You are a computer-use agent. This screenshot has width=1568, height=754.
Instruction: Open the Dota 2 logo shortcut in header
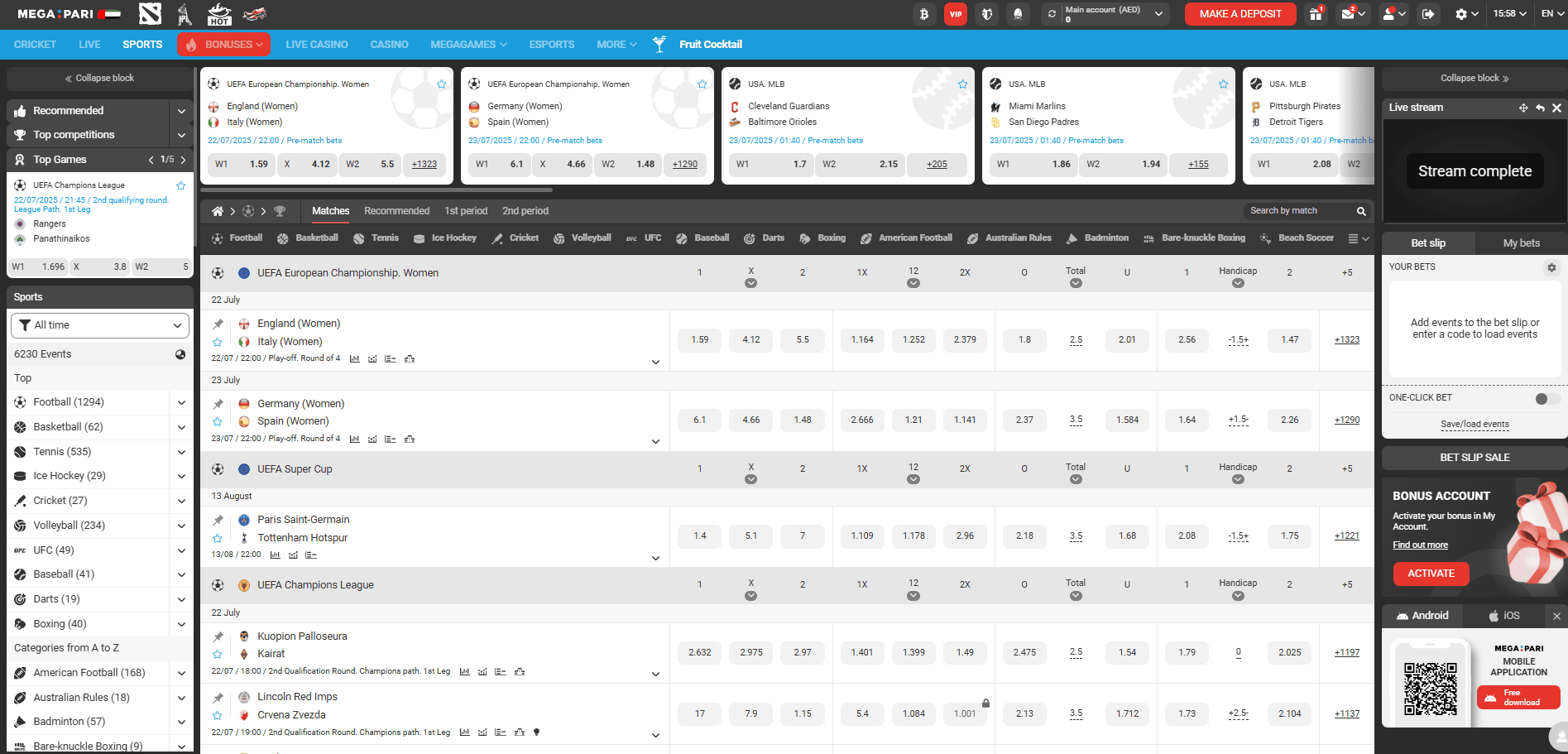point(150,14)
